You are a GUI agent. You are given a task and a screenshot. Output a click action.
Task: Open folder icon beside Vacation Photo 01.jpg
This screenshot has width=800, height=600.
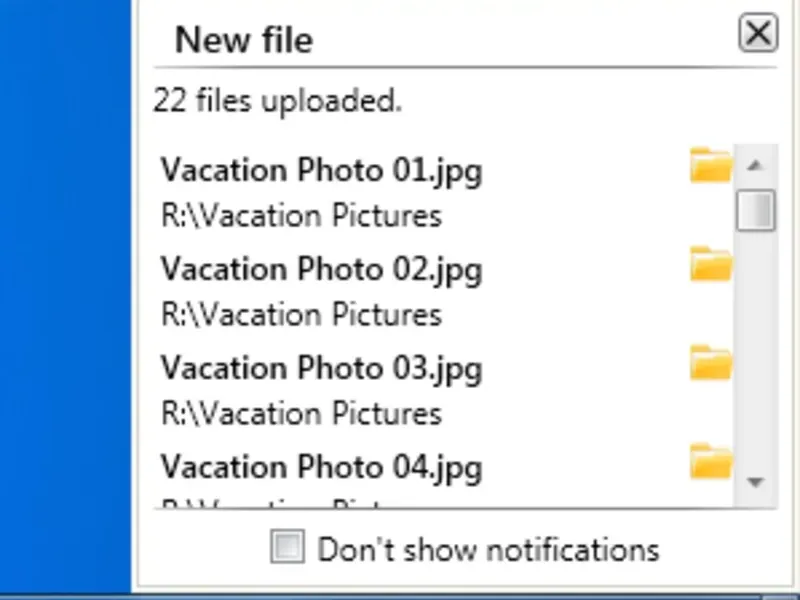coord(711,165)
